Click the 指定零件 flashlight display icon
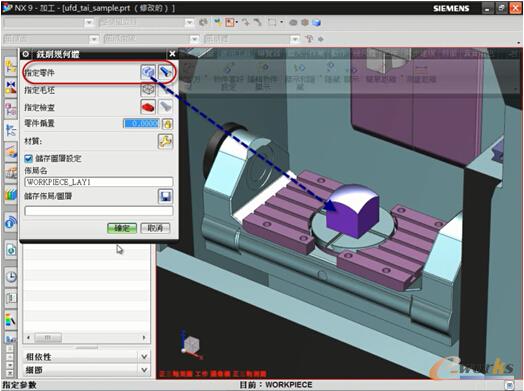Viewport: 524px width, 391px height. (x=165, y=72)
